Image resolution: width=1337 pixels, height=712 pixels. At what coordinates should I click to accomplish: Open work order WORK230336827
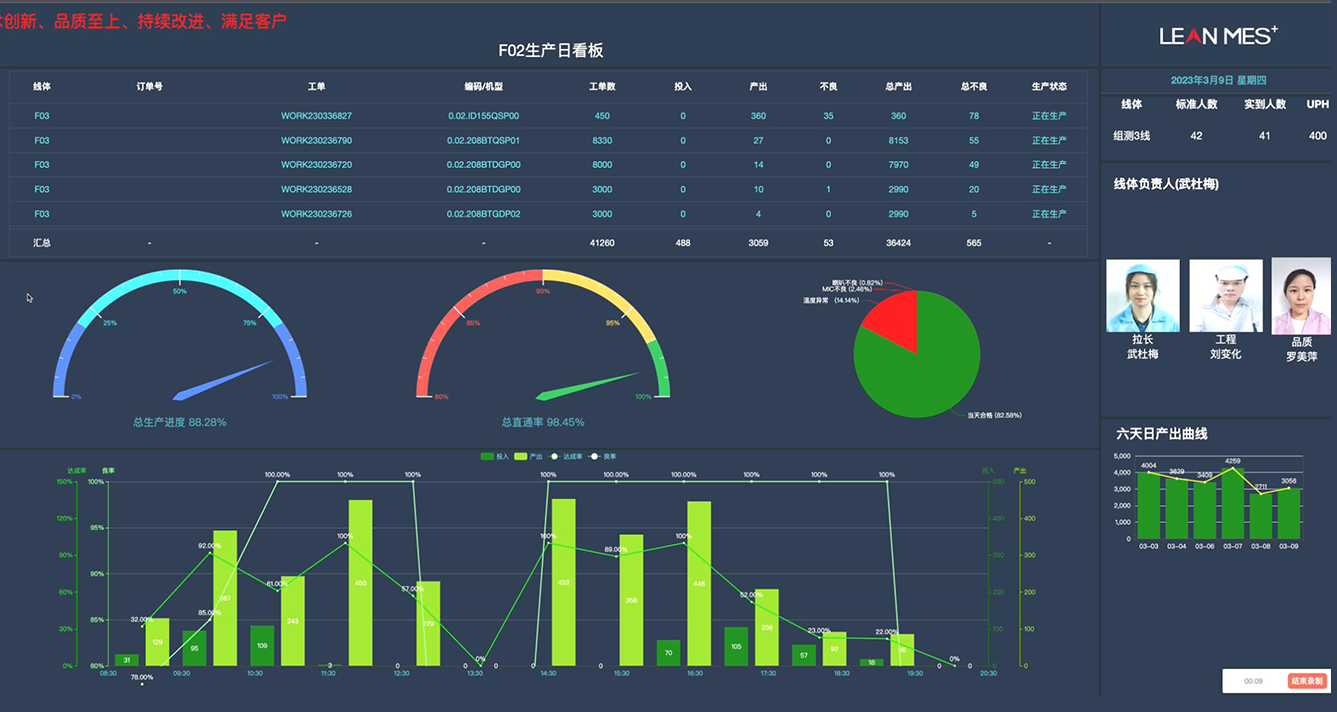point(316,116)
